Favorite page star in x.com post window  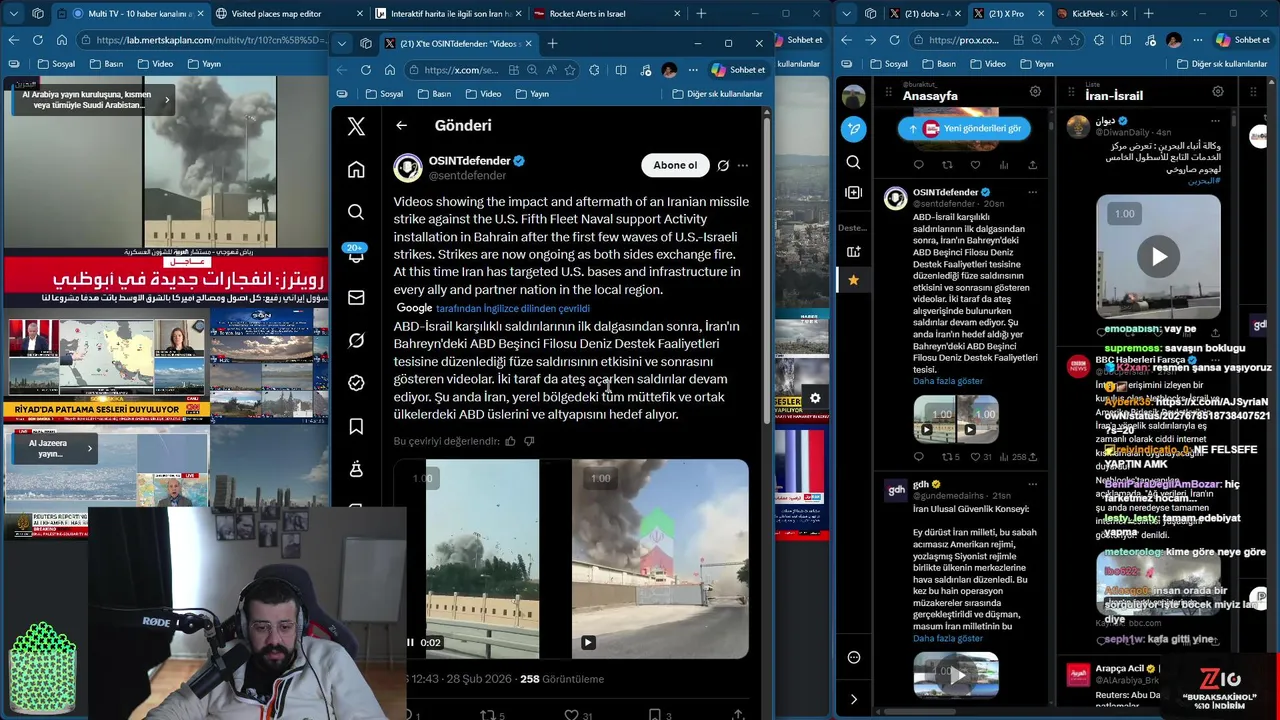[x=570, y=70]
